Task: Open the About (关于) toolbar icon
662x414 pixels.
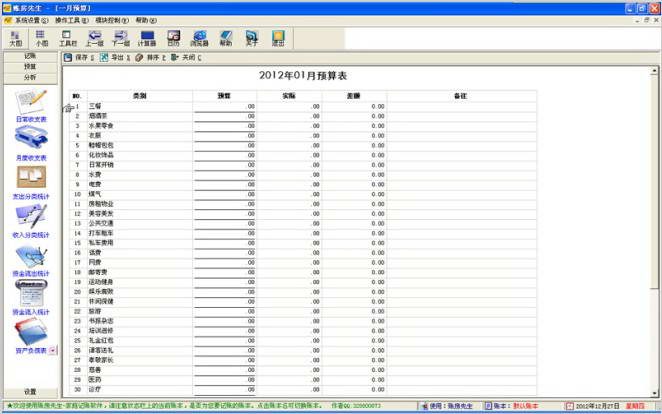Action: point(252,38)
